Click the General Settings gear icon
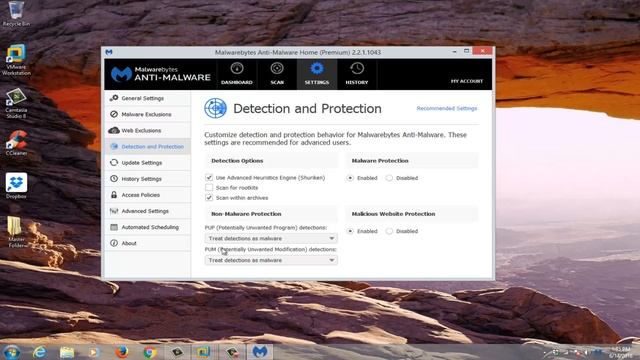Screen dimensions: 640x360 [x=114, y=98]
